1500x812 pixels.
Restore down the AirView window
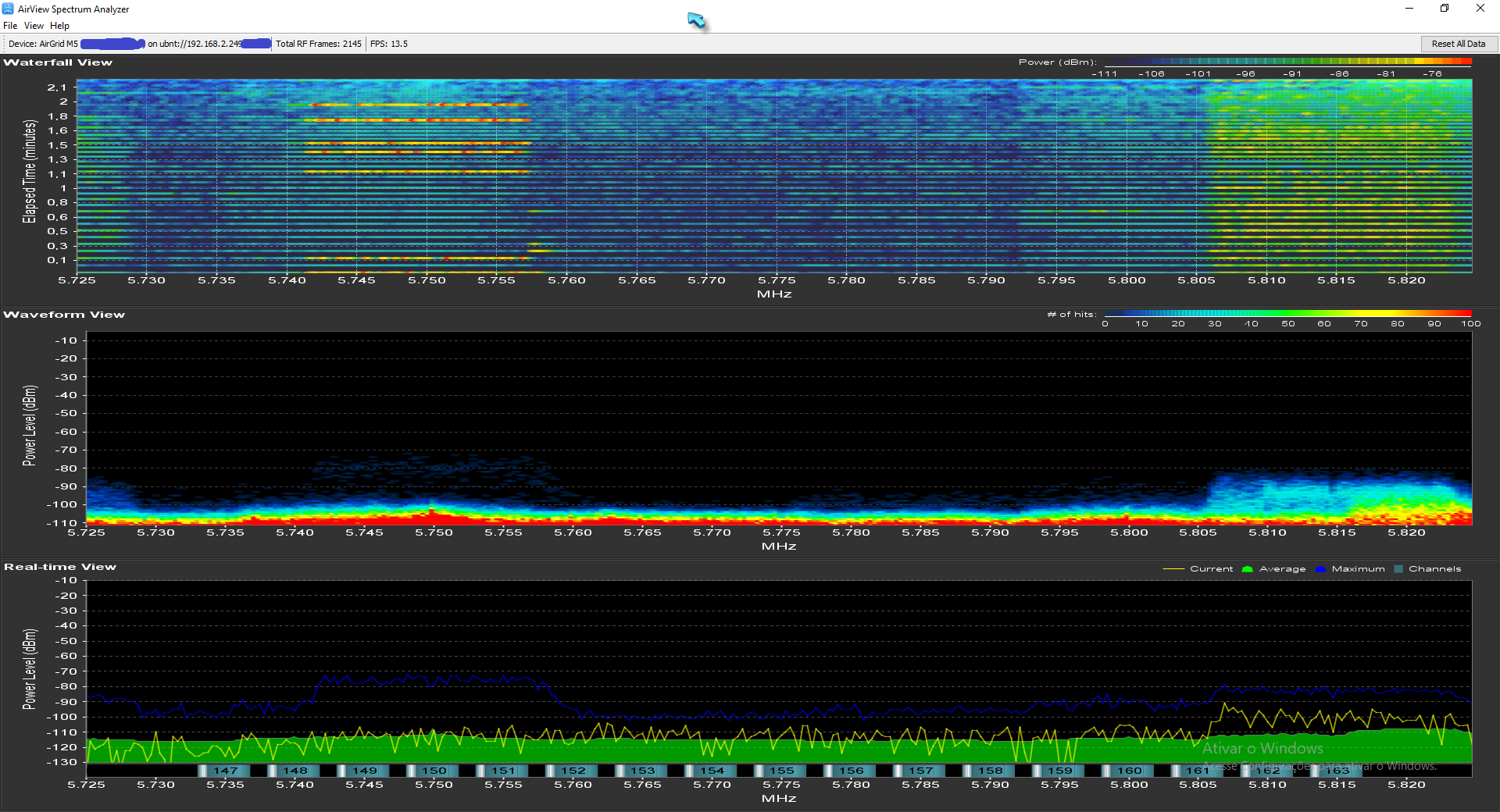point(1445,9)
